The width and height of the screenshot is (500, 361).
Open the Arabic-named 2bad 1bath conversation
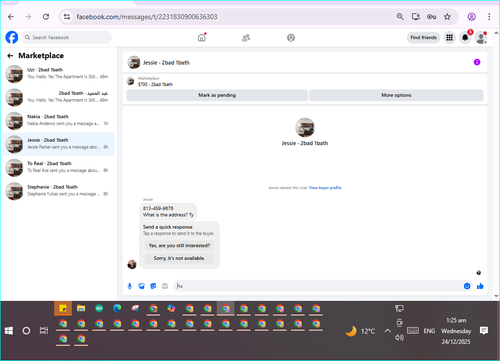[59, 97]
